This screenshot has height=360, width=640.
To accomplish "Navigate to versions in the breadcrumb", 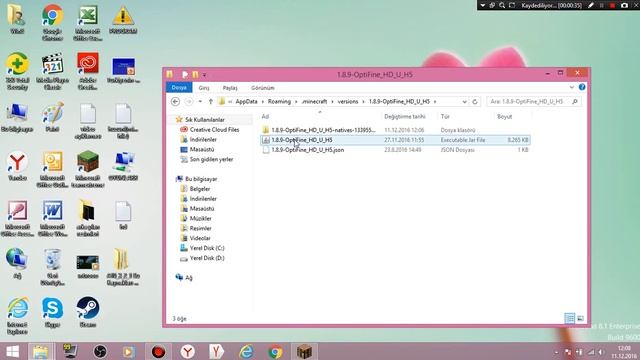I will [x=348, y=102].
